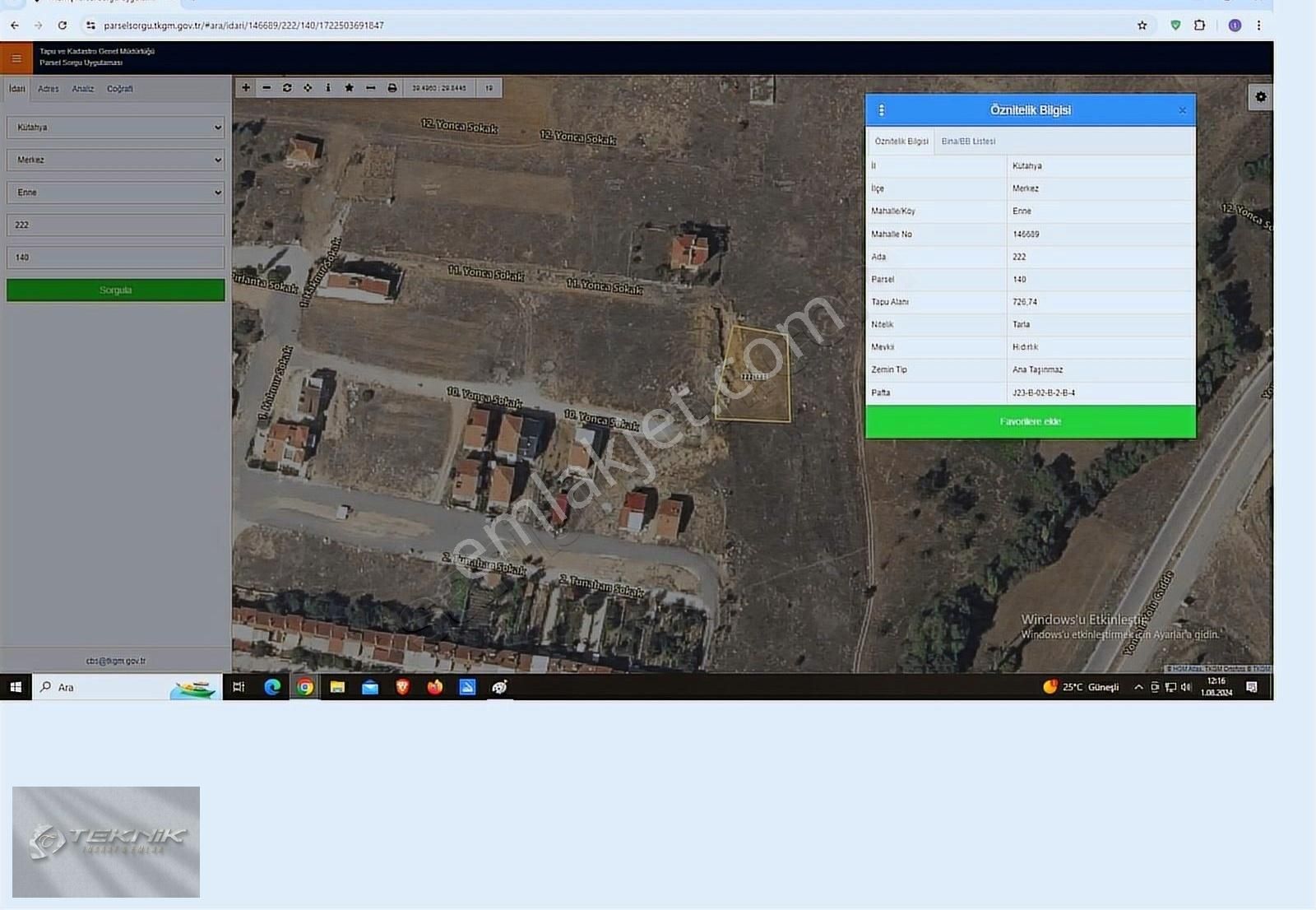Open the Enne neighborhood dropdown
The height and width of the screenshot is (910, 1316).
point(115,193)
